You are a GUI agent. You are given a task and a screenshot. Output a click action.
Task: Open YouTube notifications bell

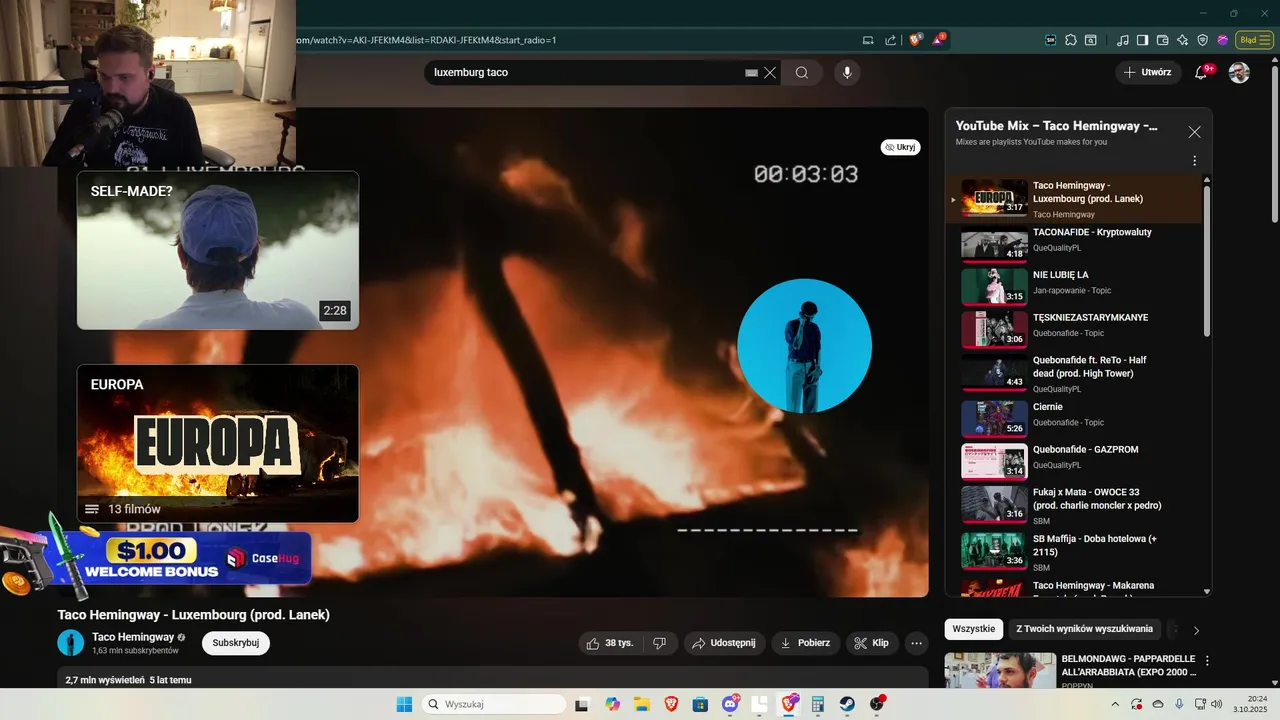point(1202,72)
